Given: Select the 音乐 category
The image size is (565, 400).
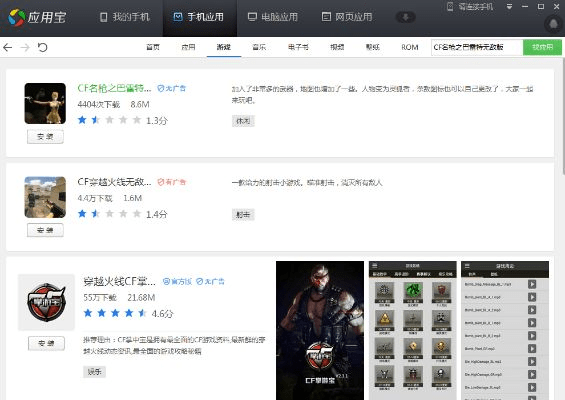Looking at the screenshot, I should [x=259, y=47].
